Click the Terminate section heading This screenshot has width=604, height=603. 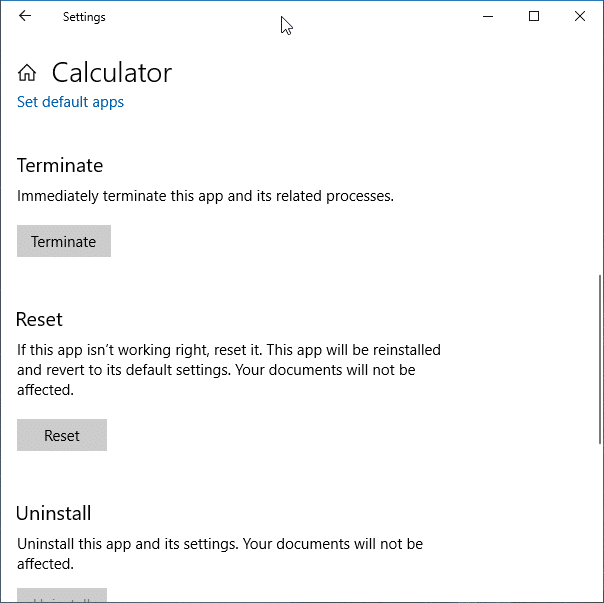click(x=60, y=165)
